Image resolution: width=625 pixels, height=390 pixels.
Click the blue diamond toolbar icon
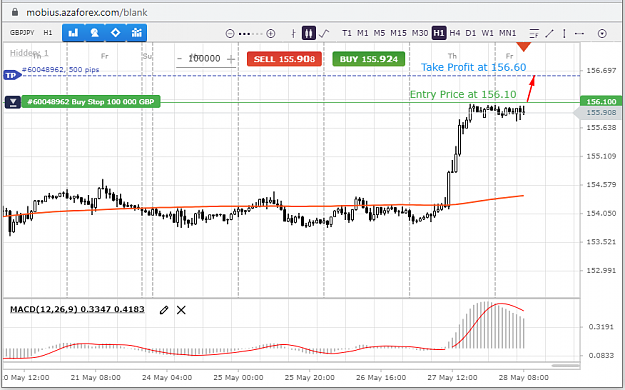coord(116,33)
